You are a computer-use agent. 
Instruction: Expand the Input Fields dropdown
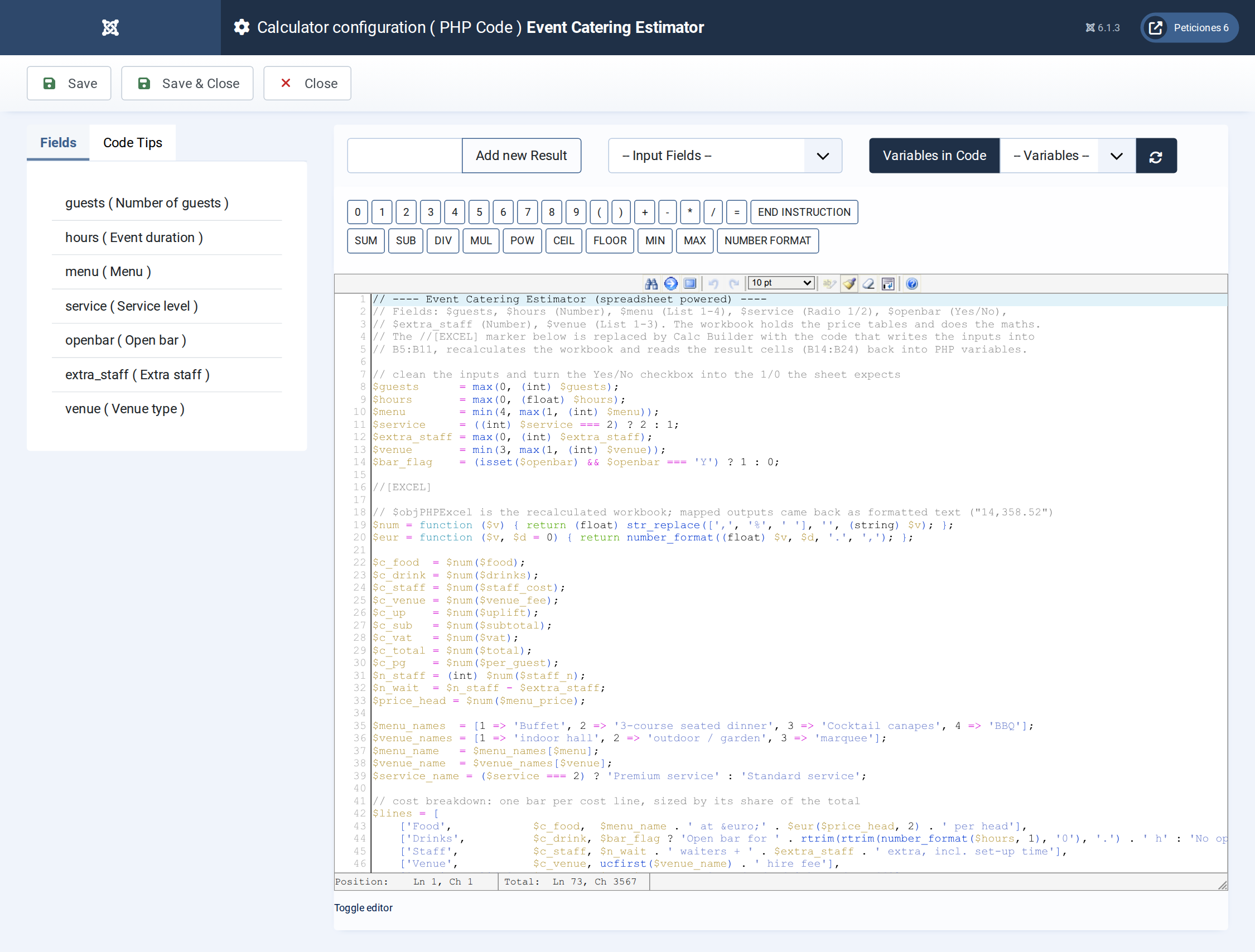[725, 156]
